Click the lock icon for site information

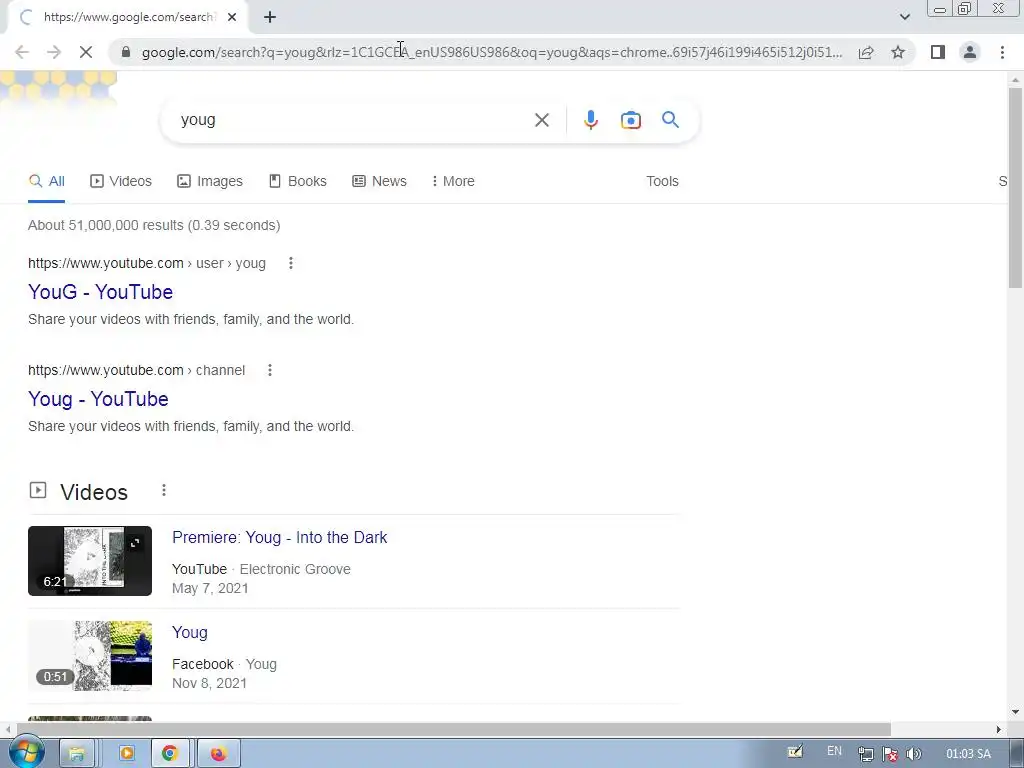pos(126,52)
